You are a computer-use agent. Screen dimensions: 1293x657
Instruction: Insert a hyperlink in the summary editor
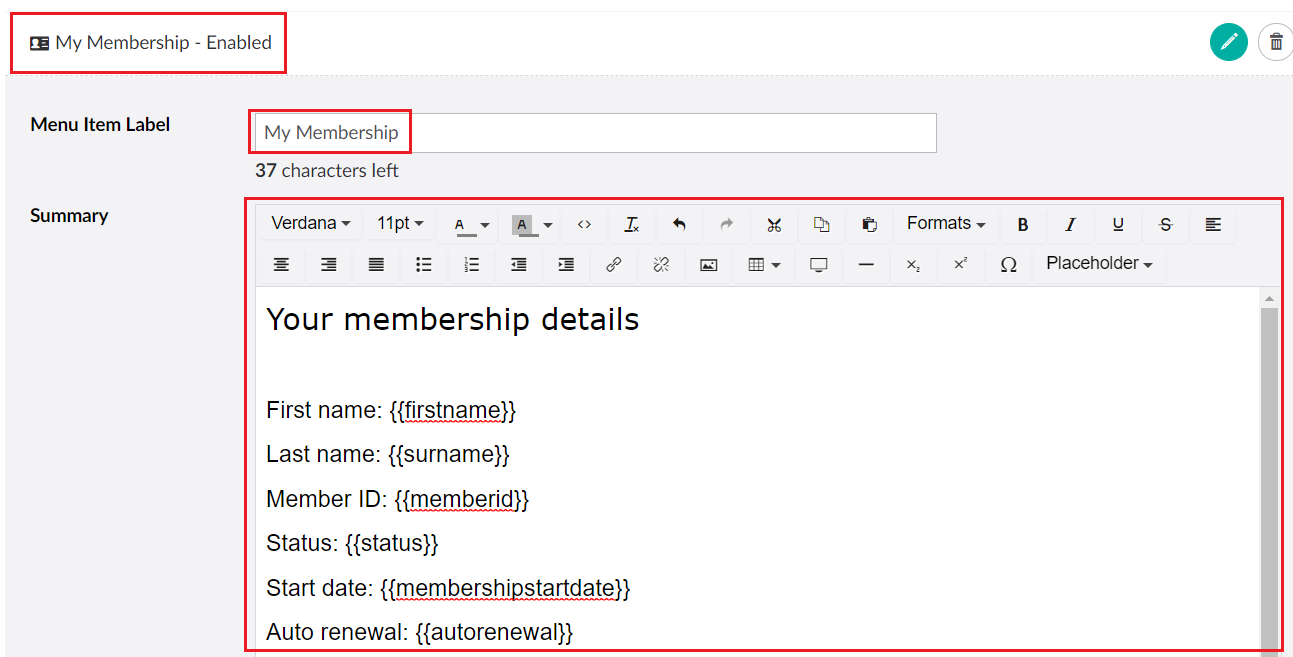point(614,264)
